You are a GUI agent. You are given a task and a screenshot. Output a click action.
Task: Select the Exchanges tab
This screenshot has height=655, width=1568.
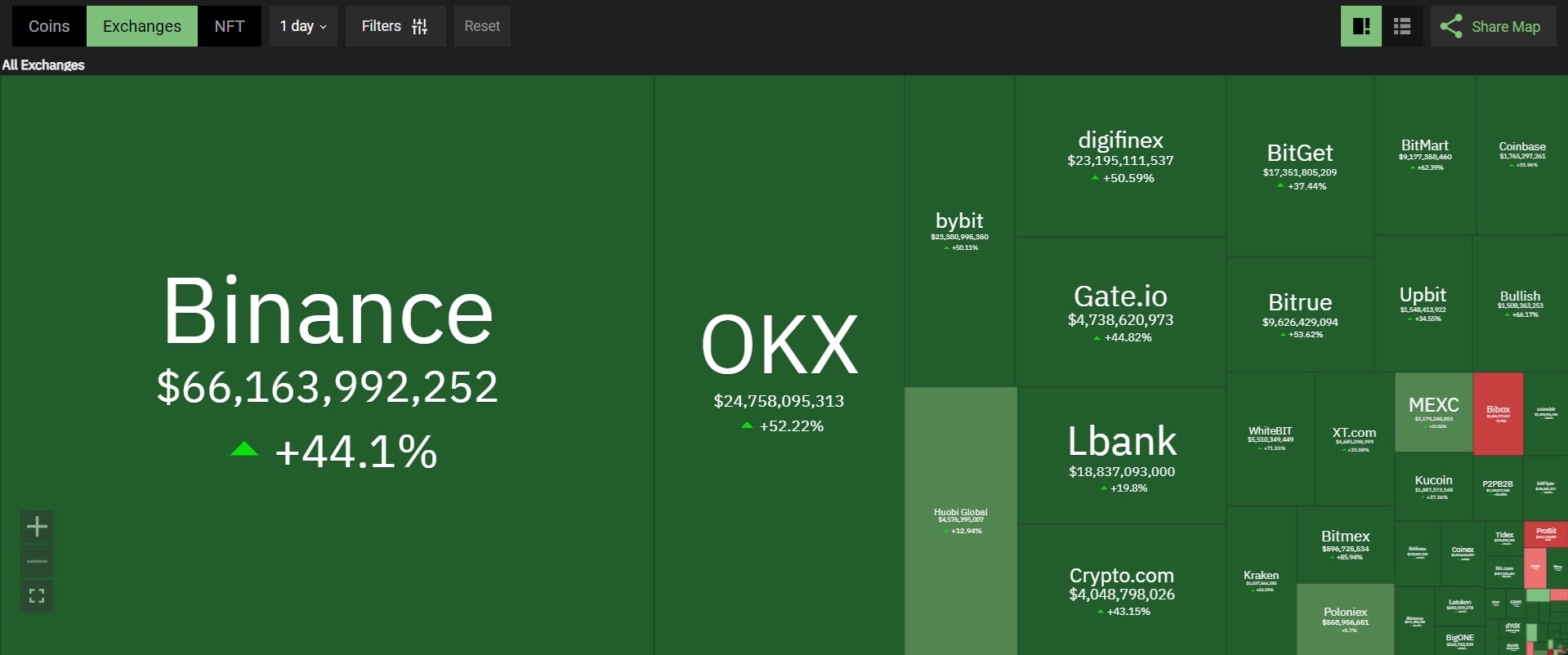click(x=142, y=26)
